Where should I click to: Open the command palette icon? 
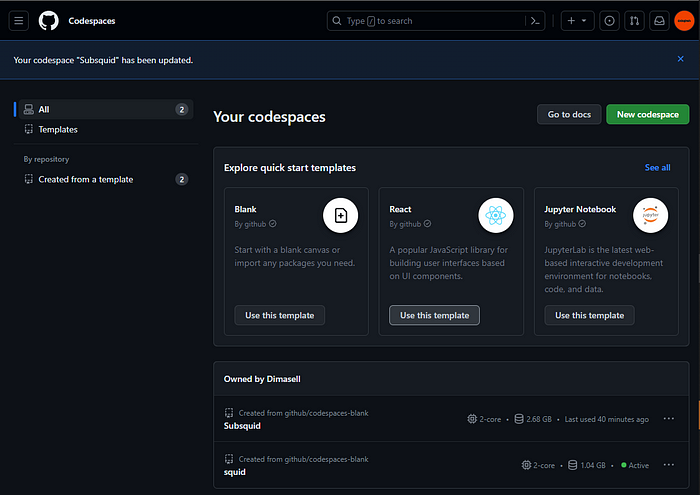[535, 21]
